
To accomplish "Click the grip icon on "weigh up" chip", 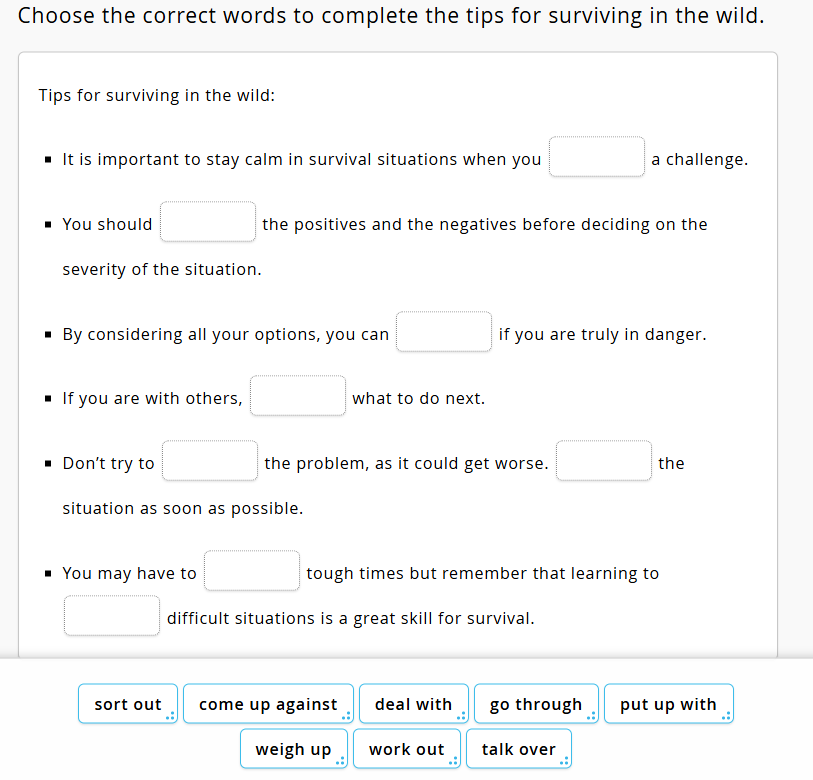I will 341,760.
